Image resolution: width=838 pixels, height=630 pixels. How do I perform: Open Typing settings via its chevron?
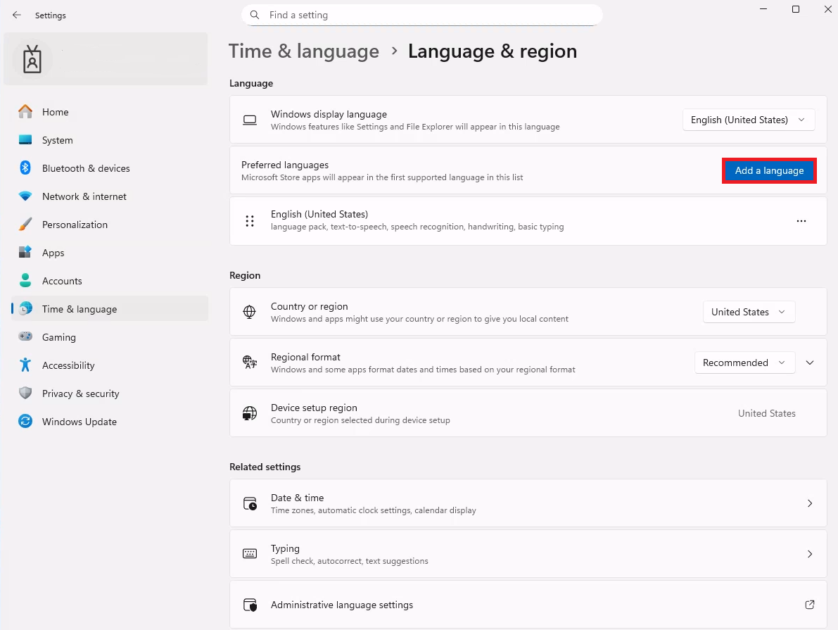coord(810,554)
